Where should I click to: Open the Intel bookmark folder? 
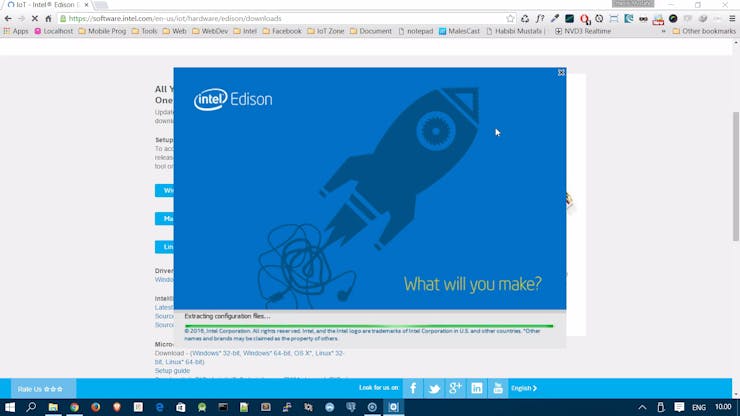(245, 31)
